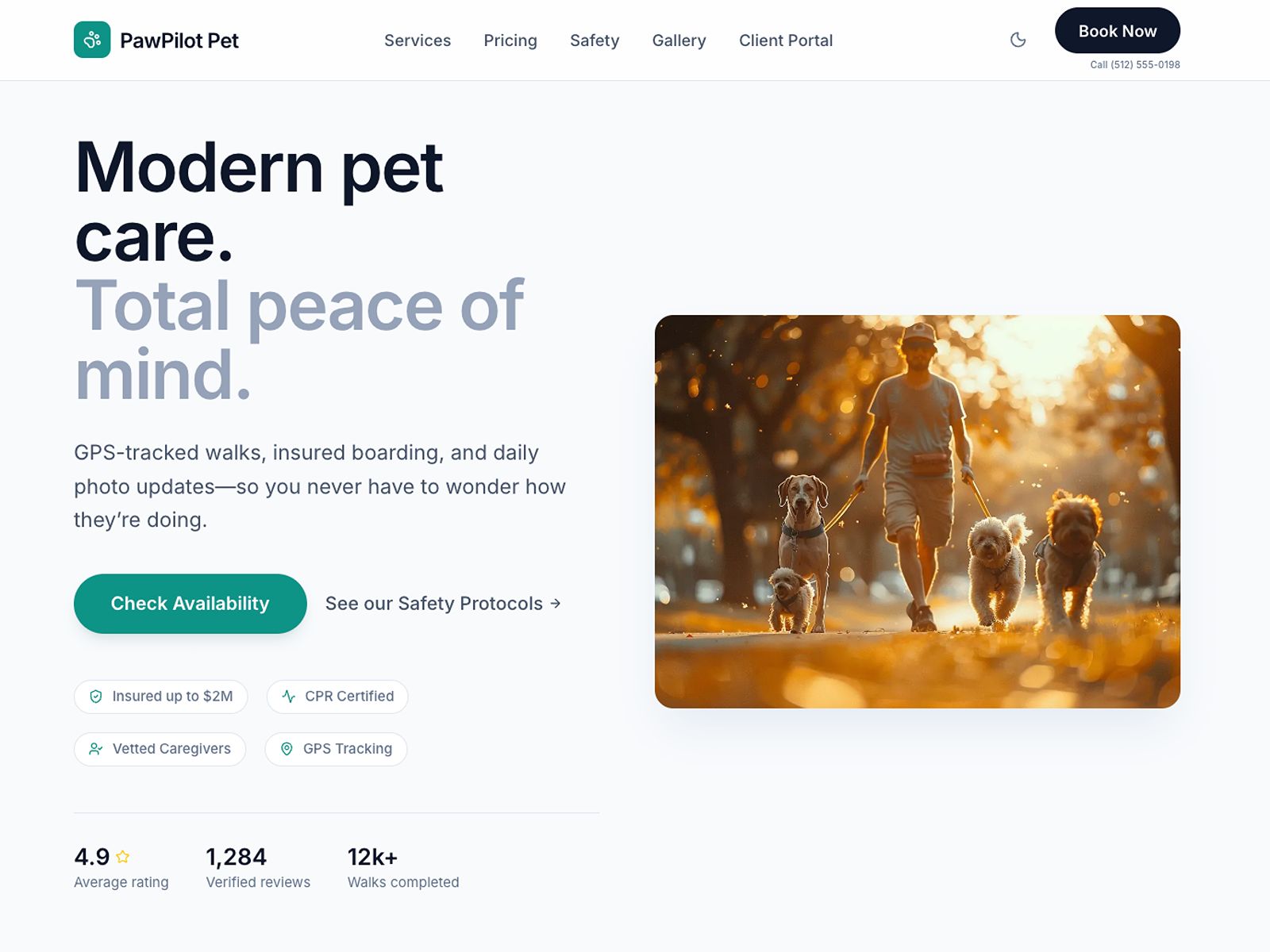Open the Pricing nav item

510,40
